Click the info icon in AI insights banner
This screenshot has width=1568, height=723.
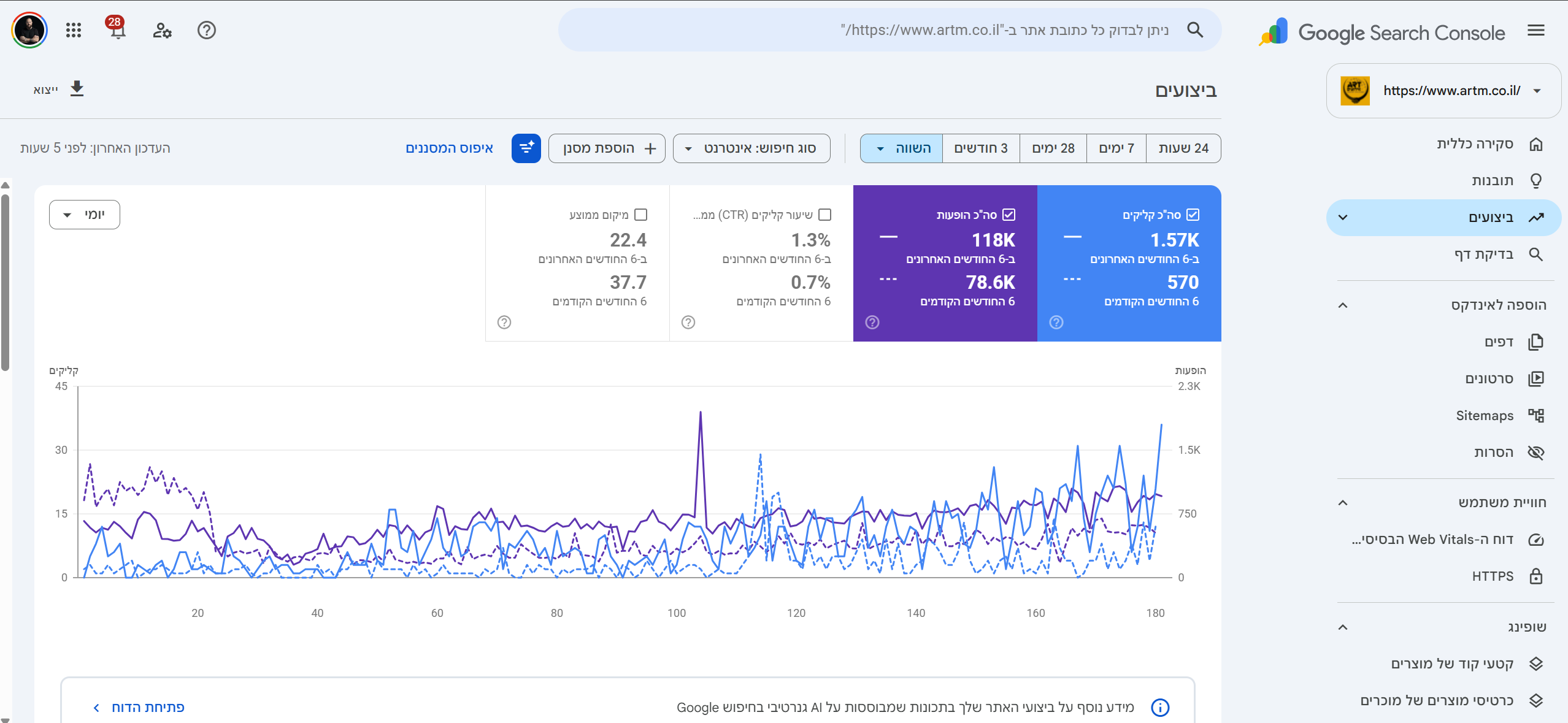click(1160, 708)
